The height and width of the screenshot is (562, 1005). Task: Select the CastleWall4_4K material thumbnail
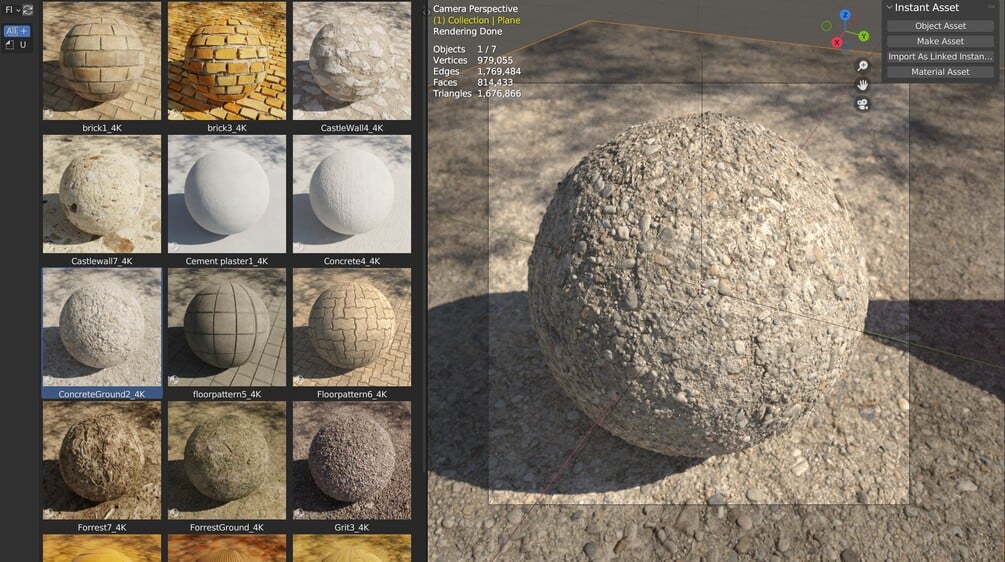click(352, 61)
